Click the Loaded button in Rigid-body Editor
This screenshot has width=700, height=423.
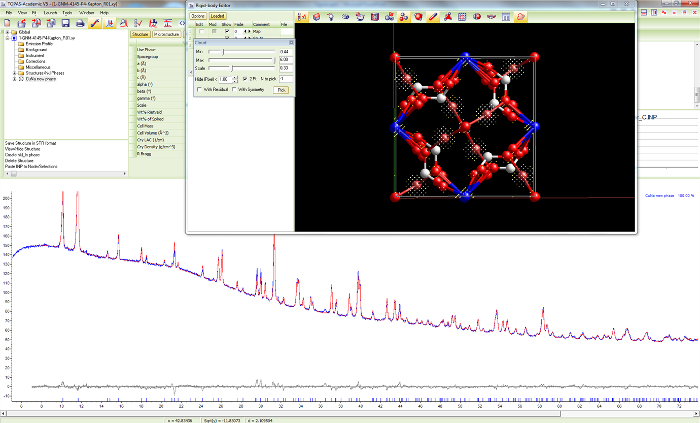tap(217, 17)
